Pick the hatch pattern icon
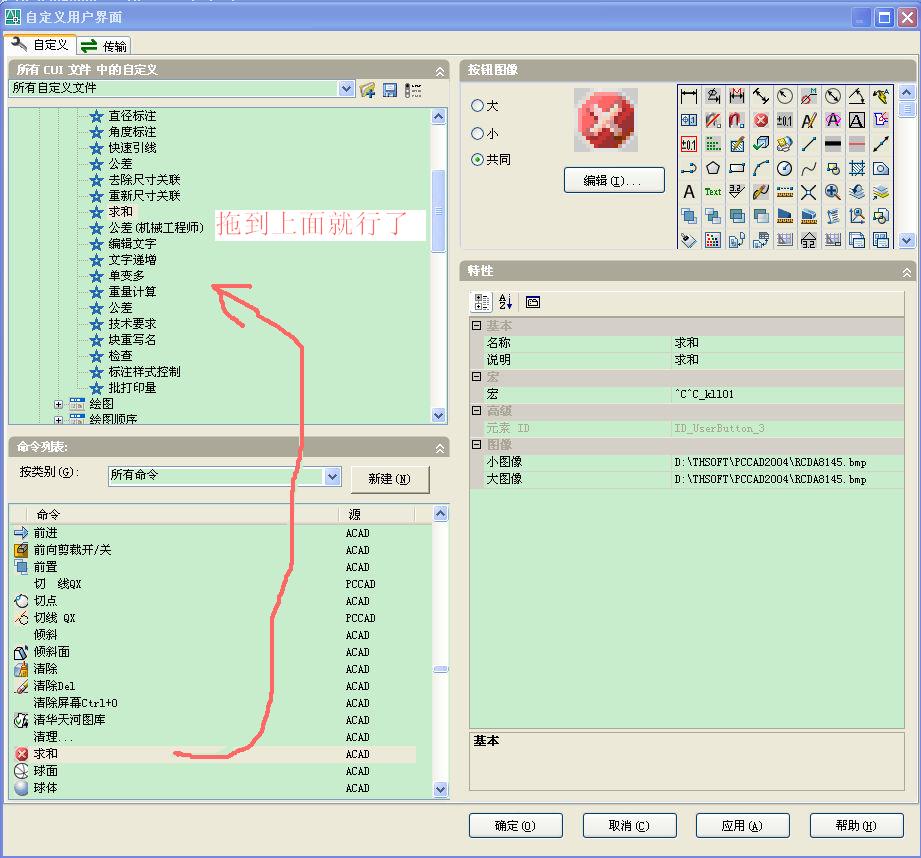This screenshot has height=858, width=921. (x=856, y=168)
